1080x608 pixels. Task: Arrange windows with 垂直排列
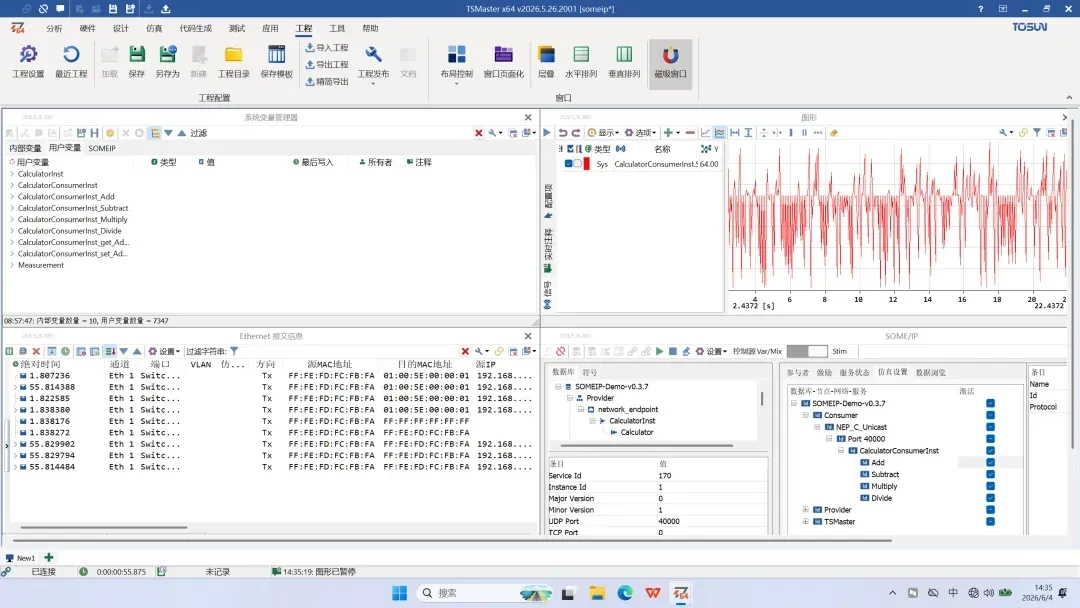[624, 61]
